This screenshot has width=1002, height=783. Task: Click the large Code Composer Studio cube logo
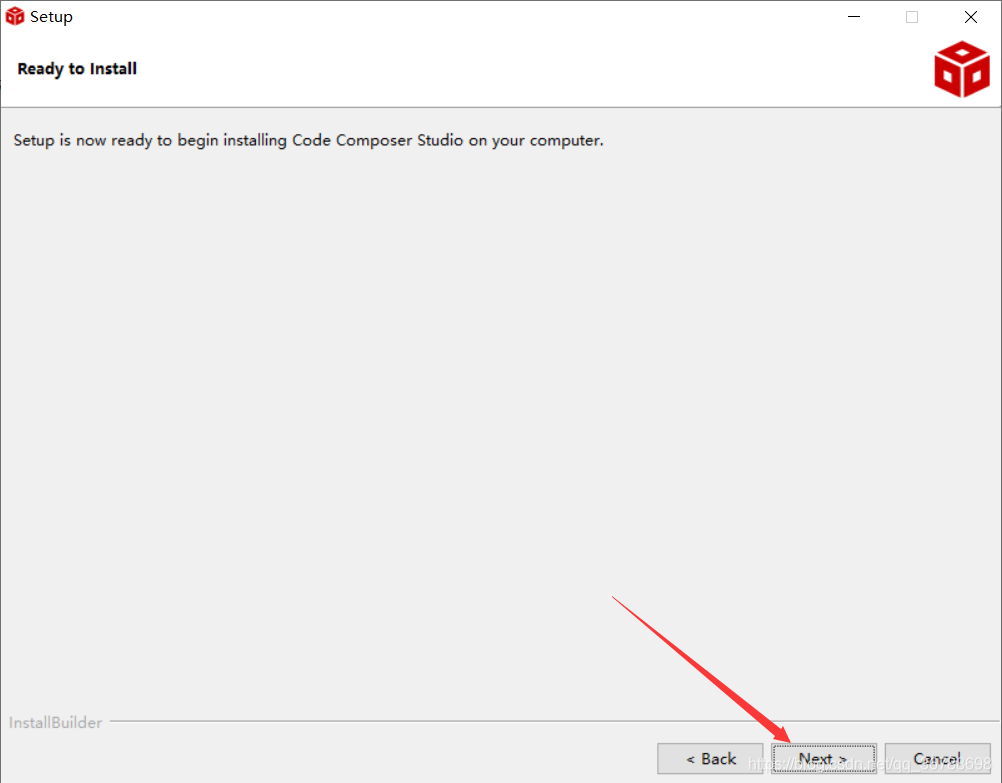pos(962,69)
